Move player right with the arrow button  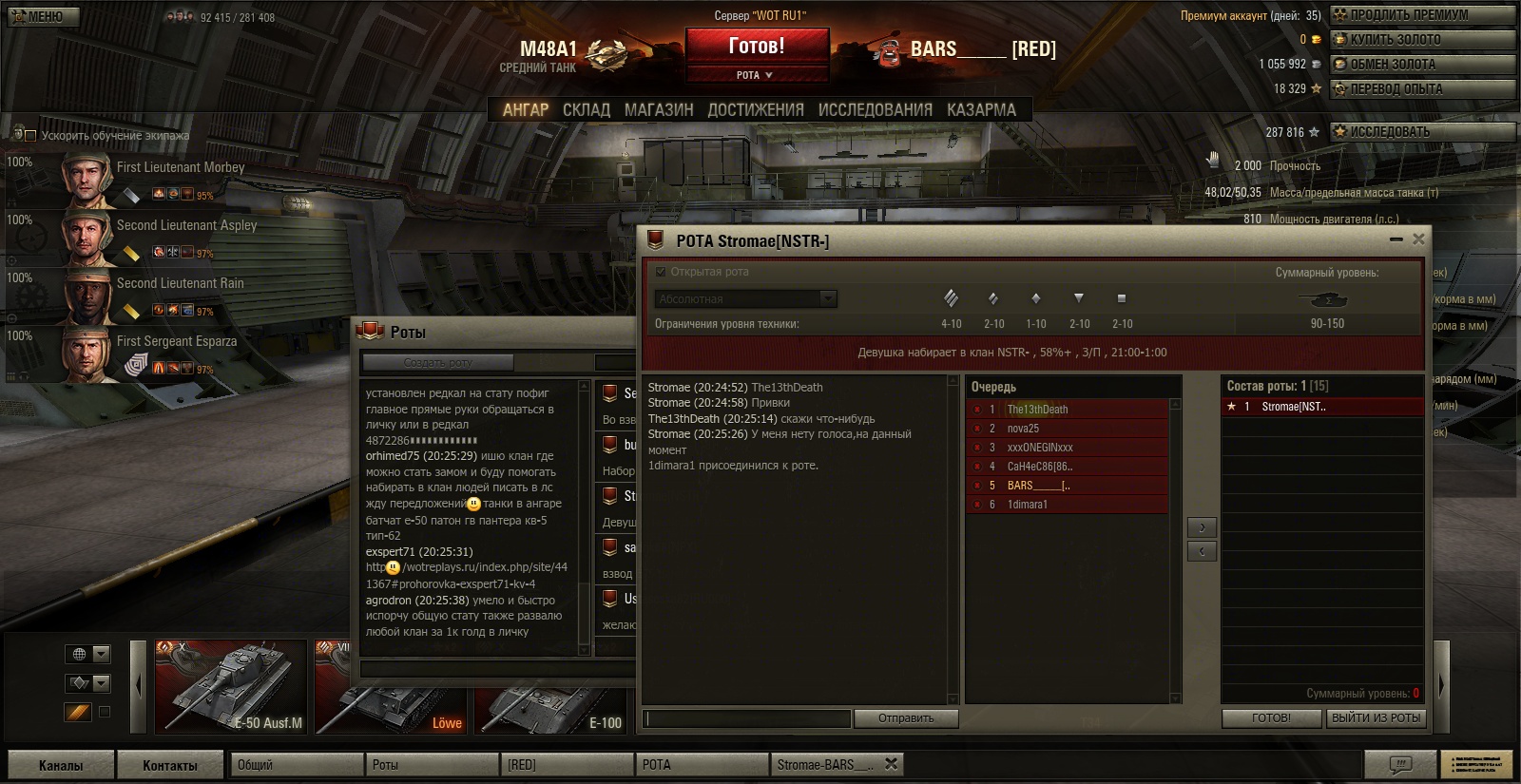[x=1202, y=527]
